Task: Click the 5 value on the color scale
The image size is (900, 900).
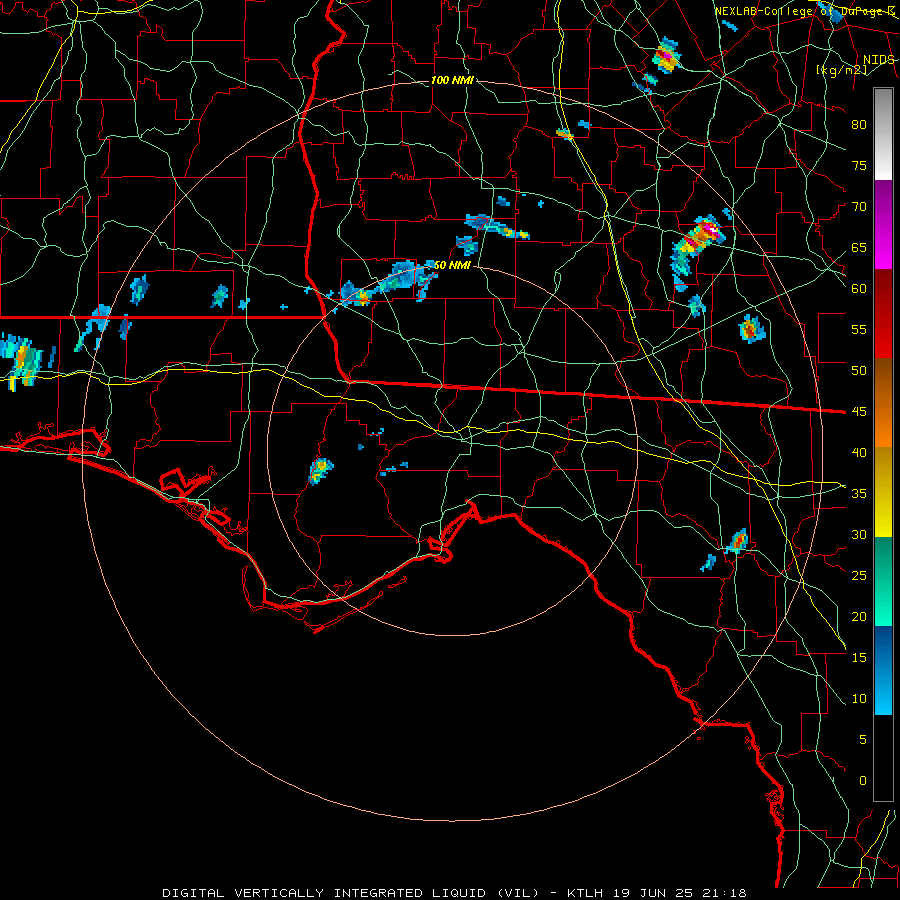Action: point(863,740)
